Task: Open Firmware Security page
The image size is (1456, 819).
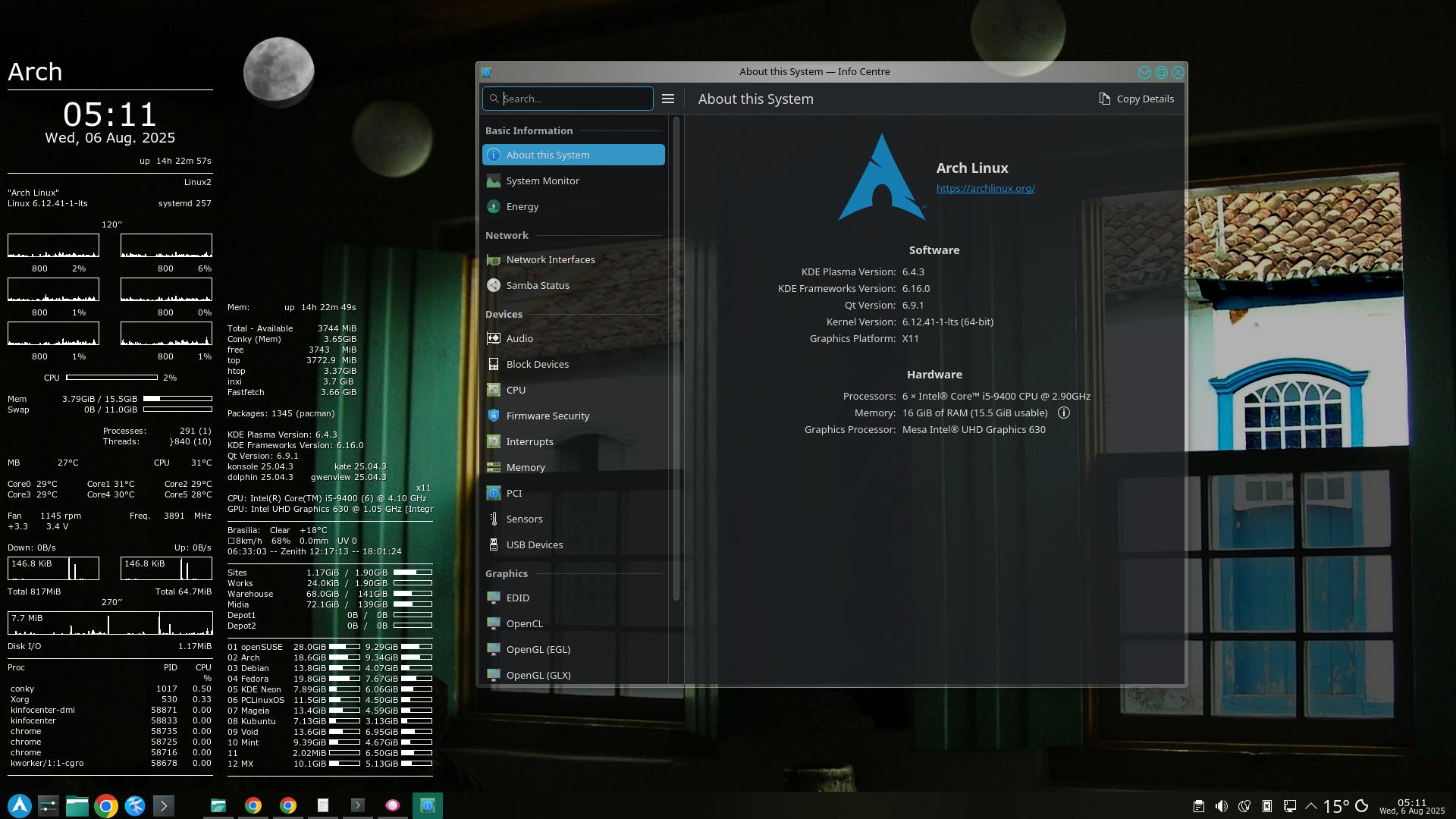Action: tap(573, 416)
